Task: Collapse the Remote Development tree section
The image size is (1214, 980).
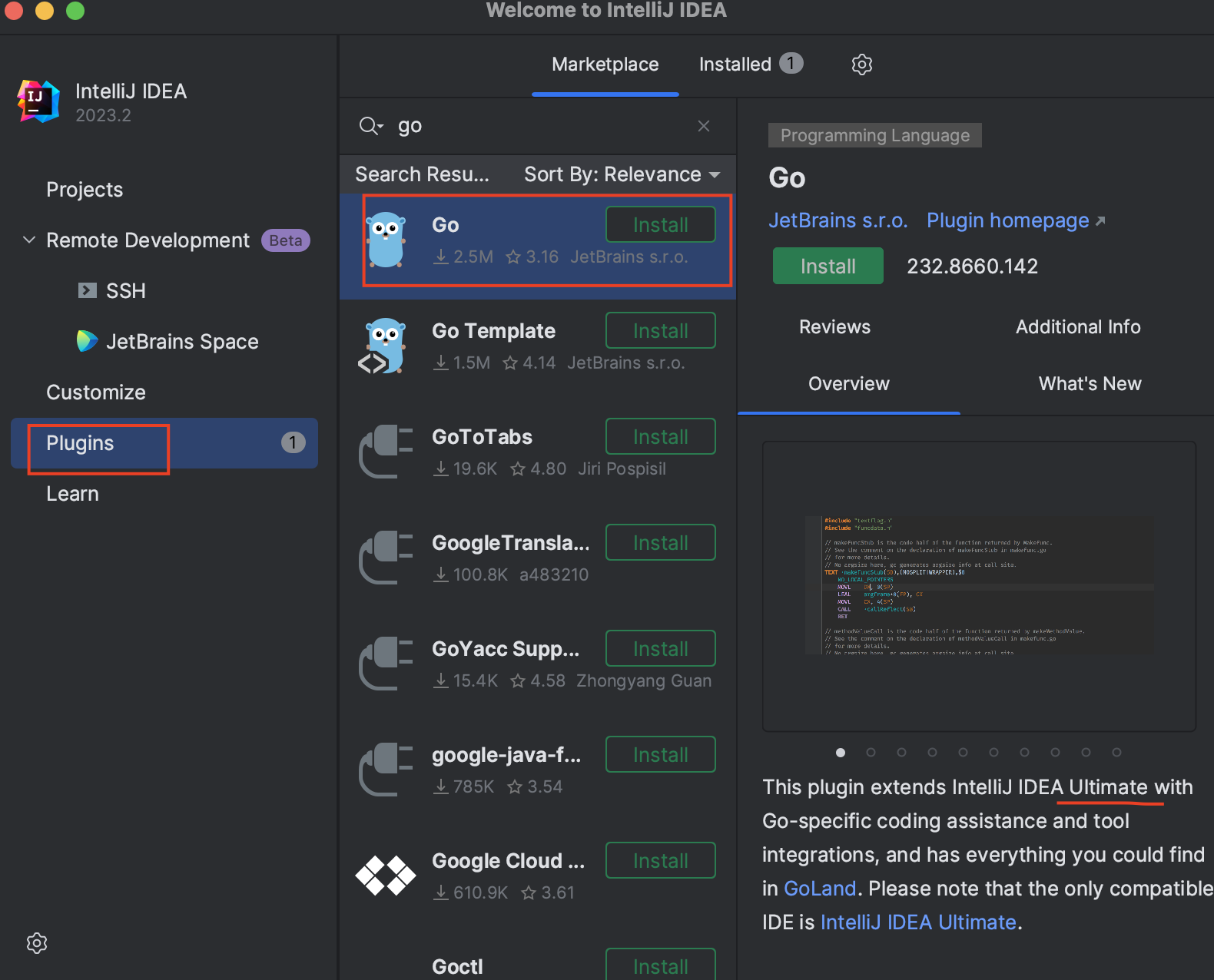Action: (29, 240)
